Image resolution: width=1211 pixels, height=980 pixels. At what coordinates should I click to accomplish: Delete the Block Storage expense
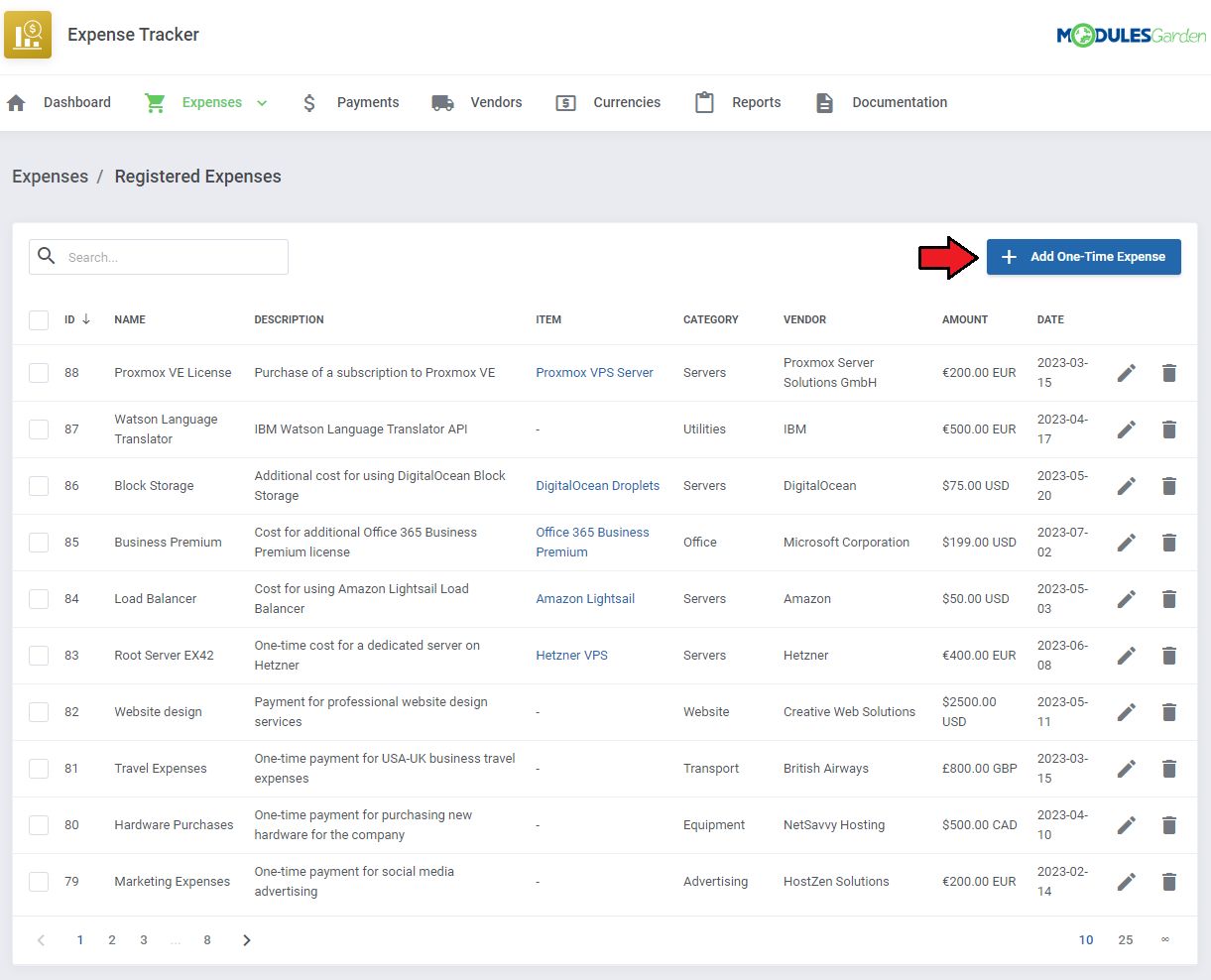[1169, 486]
